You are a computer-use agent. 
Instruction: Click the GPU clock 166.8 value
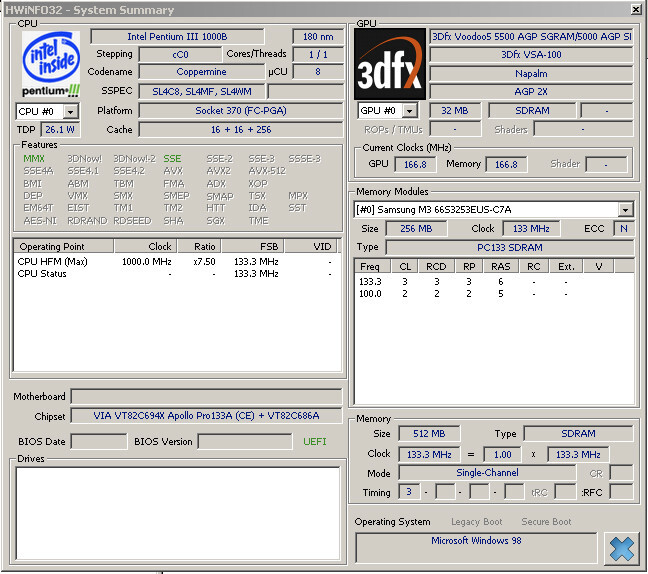coord(415,164)
